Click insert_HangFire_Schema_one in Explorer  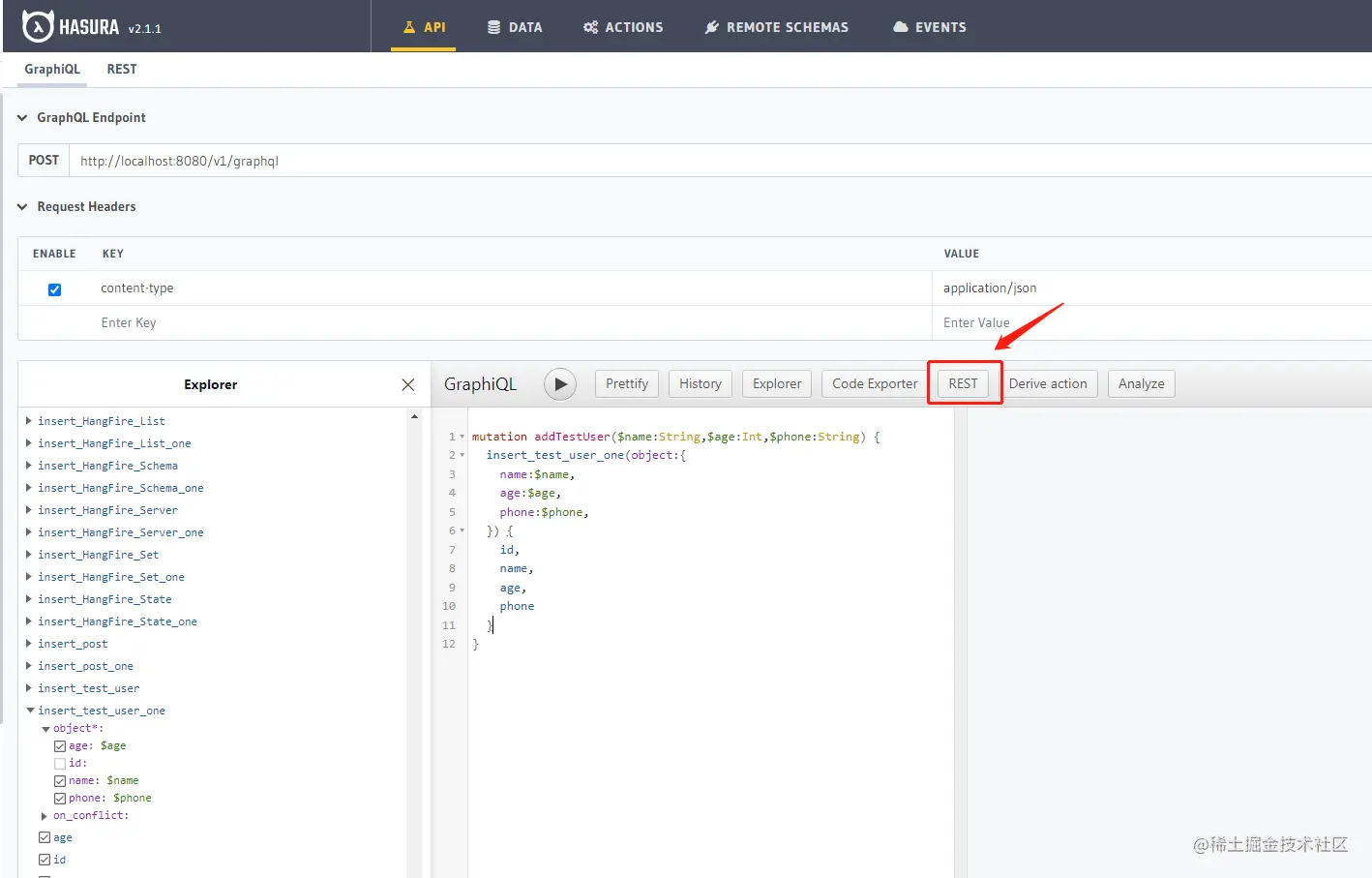121,488
